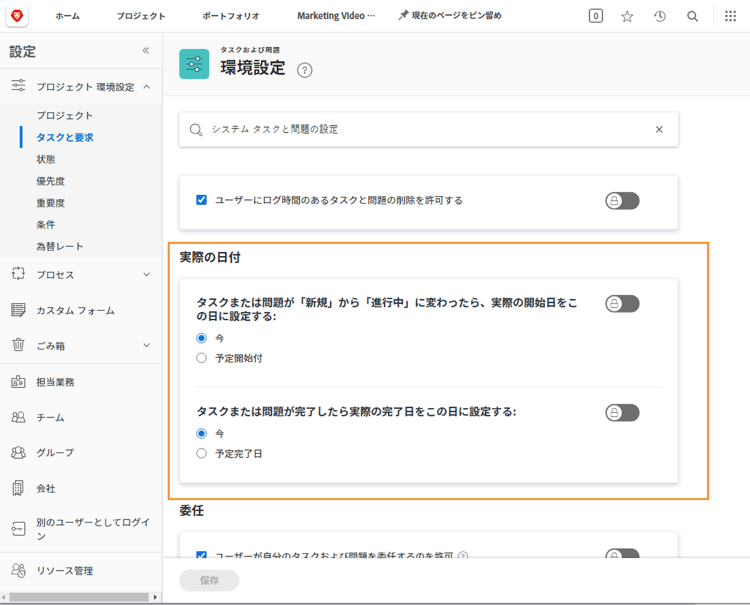This screenshot has width=750, height=605.
Task: Open Marketing Video pinned tab
Action: [x=336, y=16]
